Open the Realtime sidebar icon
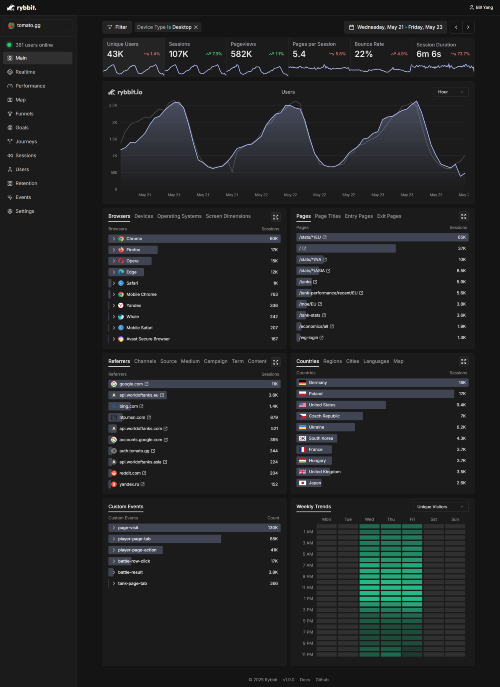Screen dimensions: 500x687 coord(10,72)
